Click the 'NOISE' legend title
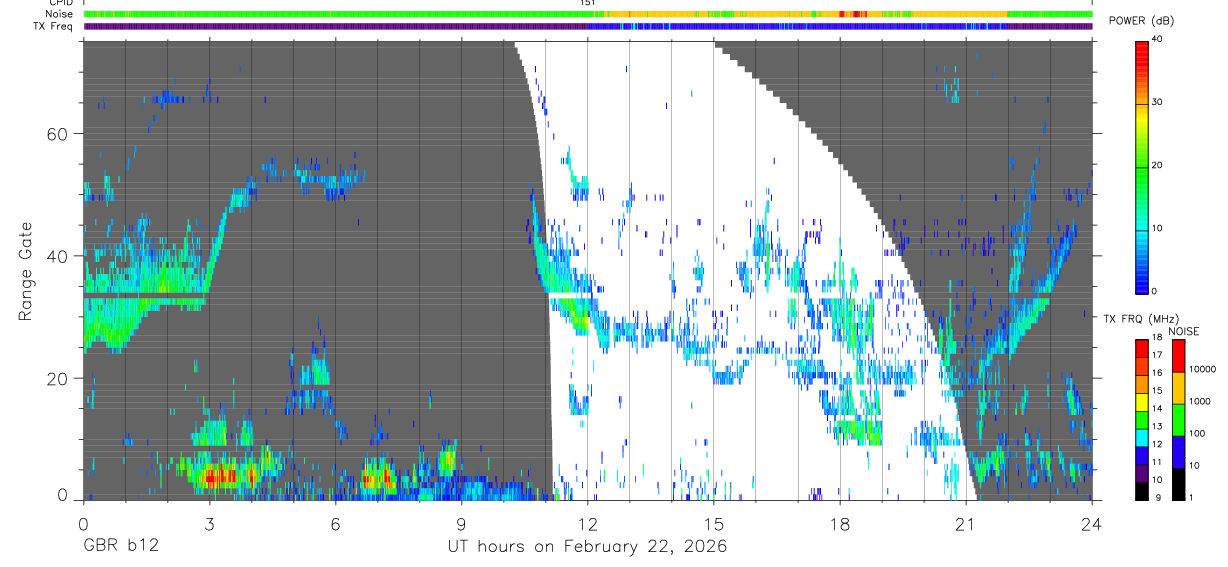 click(x=1184, y=331)
